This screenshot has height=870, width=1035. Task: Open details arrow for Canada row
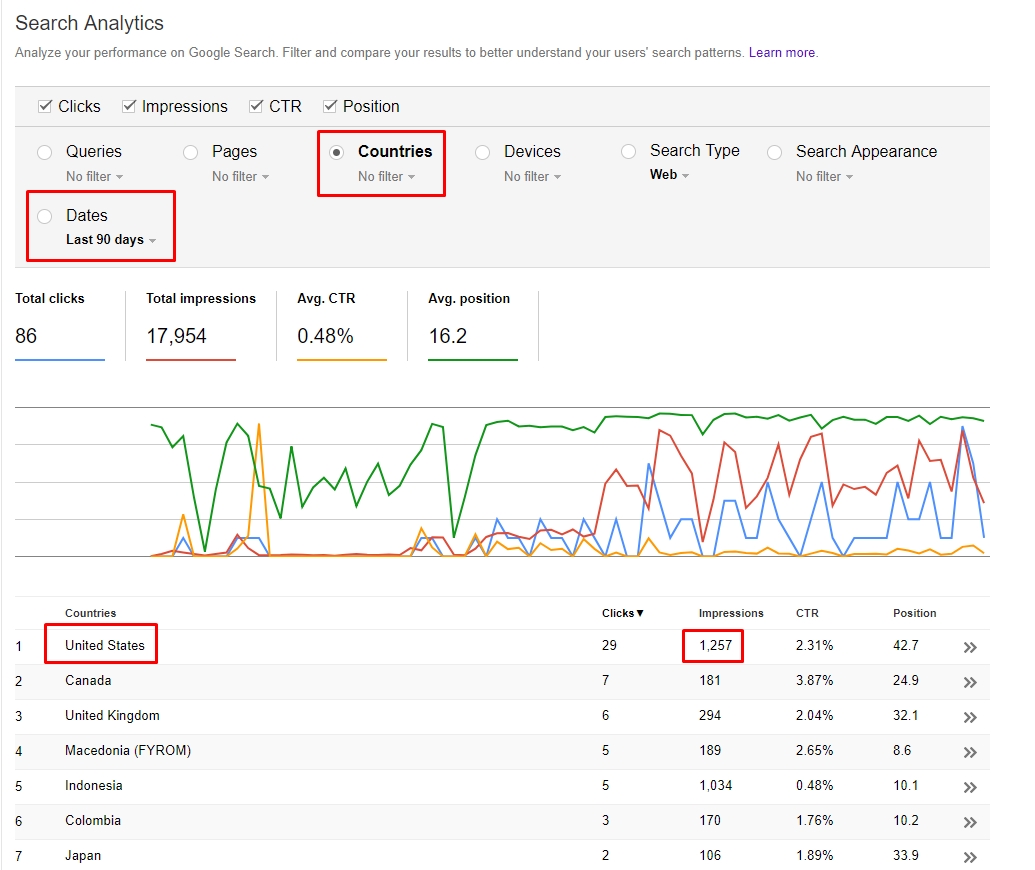[x=969, y=682]
